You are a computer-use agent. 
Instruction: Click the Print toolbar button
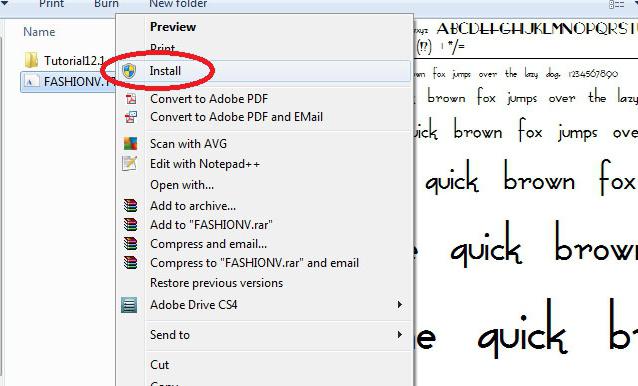click(x=52, y=4)
